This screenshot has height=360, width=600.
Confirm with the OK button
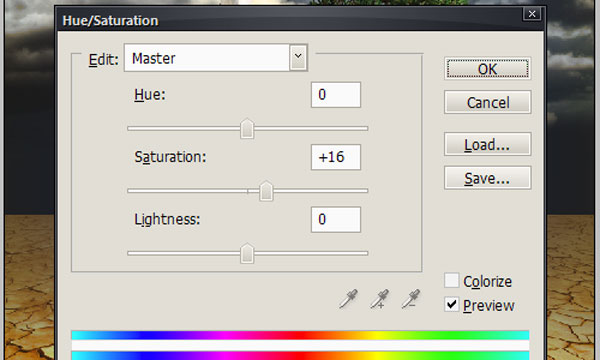pyautogui.click(x=488, y=69)
